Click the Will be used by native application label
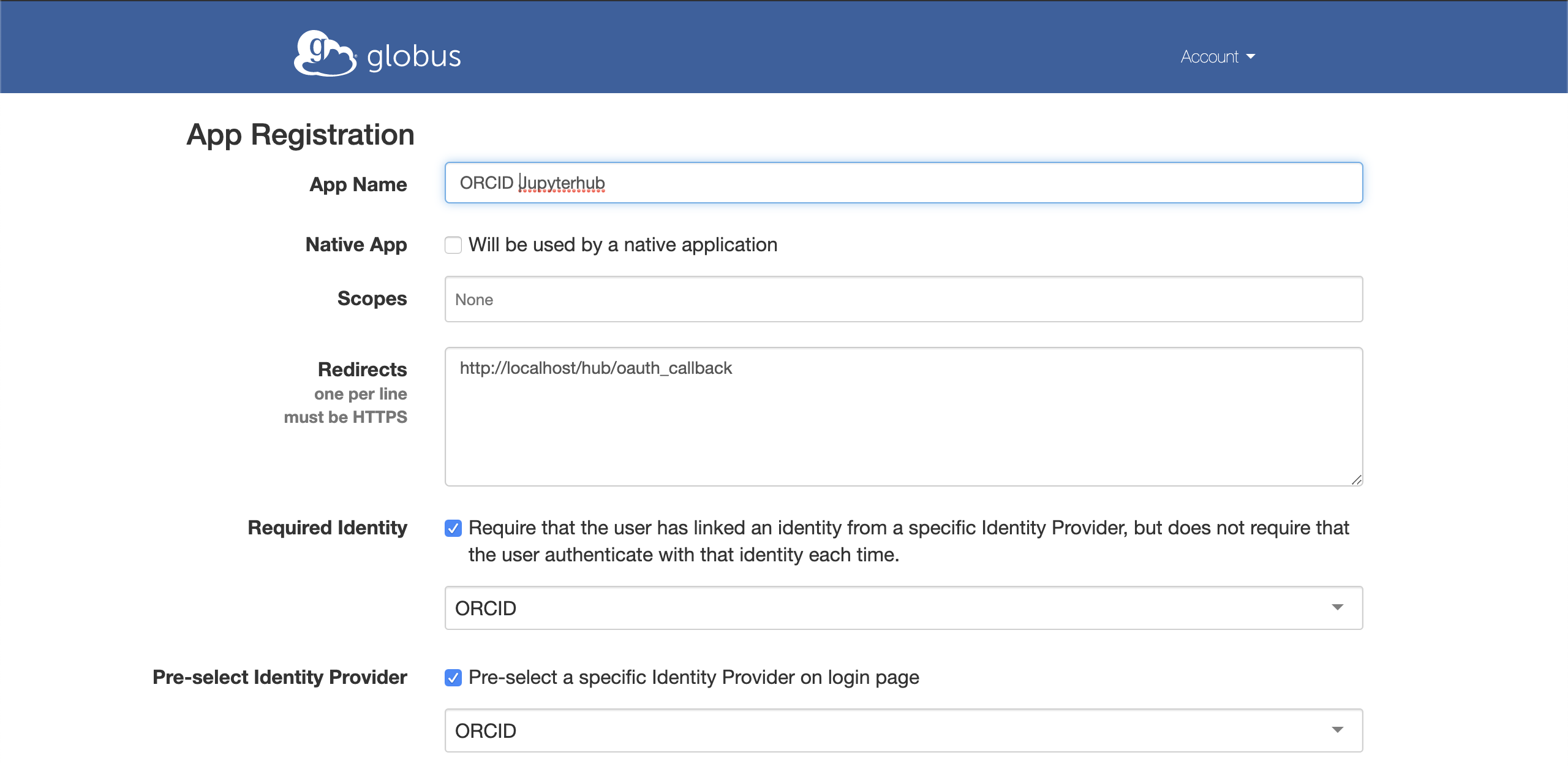 [x=622, y=245]
